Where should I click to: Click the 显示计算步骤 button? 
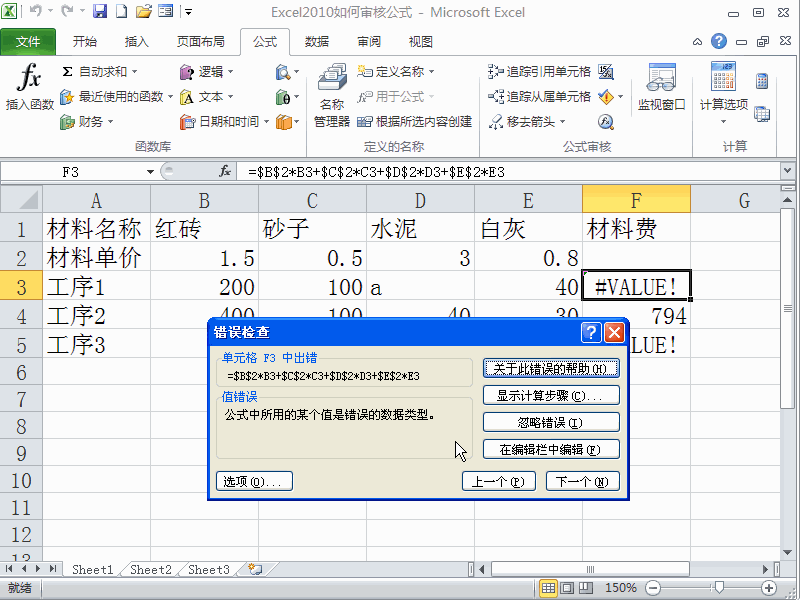[551, 394]
